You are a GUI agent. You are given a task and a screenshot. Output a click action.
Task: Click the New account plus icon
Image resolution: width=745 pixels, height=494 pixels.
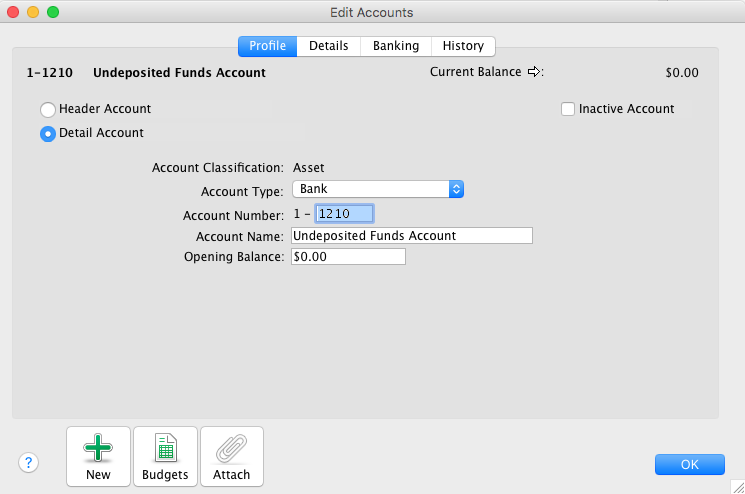pos(98,449)
